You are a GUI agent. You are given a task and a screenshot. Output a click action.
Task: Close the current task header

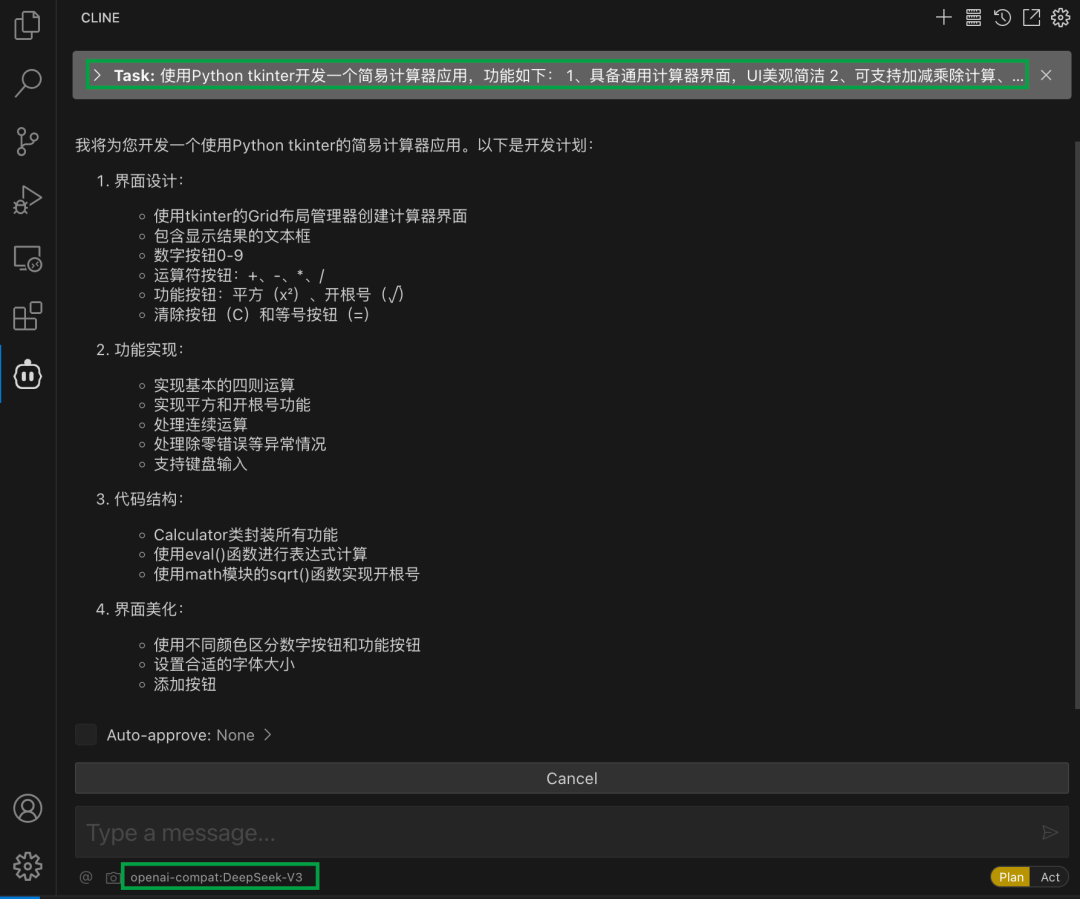click(x=1046, y=75)
